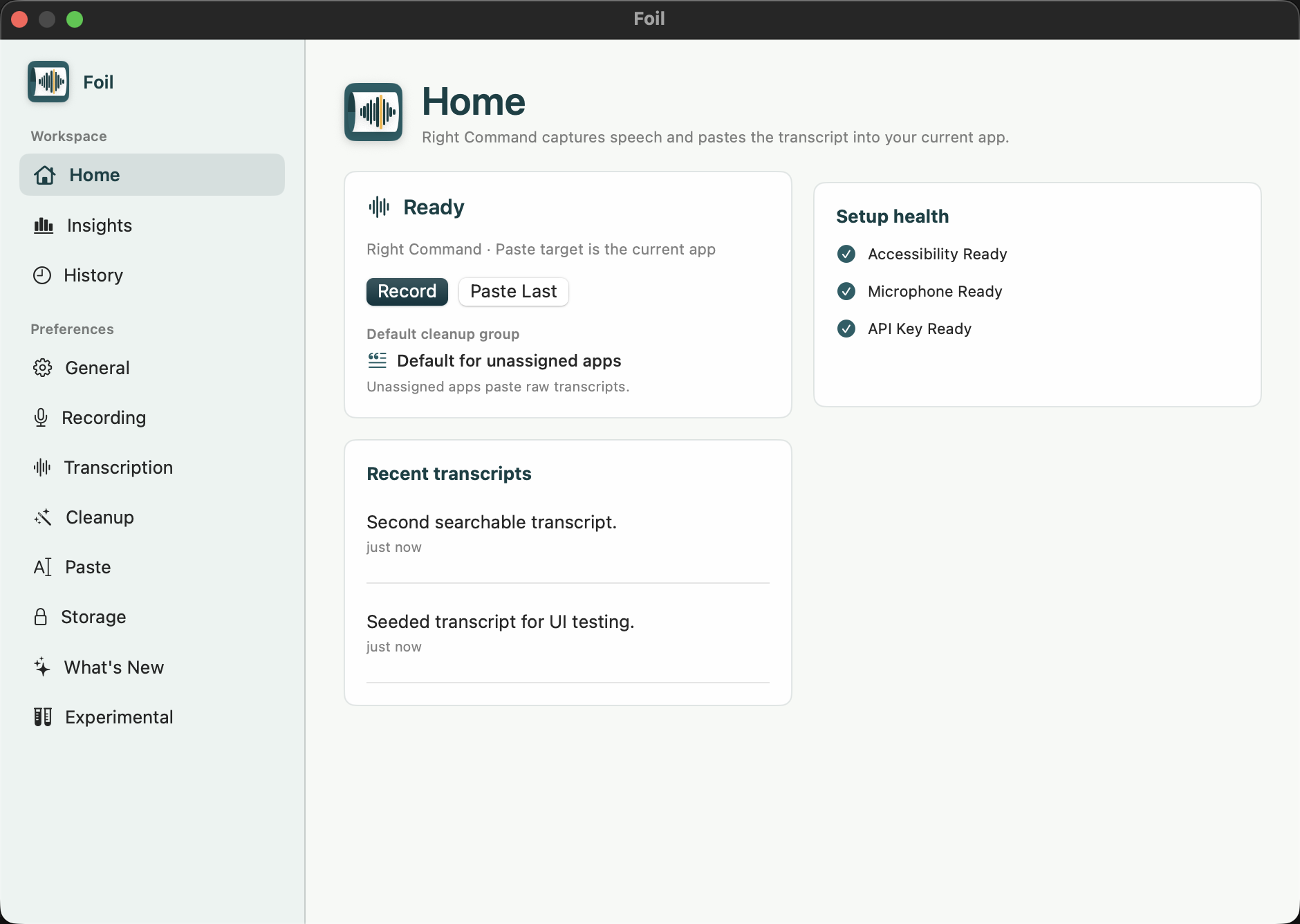Click the red close window button
Viewport: 1300px width, 924px height.
coord(19,19)
